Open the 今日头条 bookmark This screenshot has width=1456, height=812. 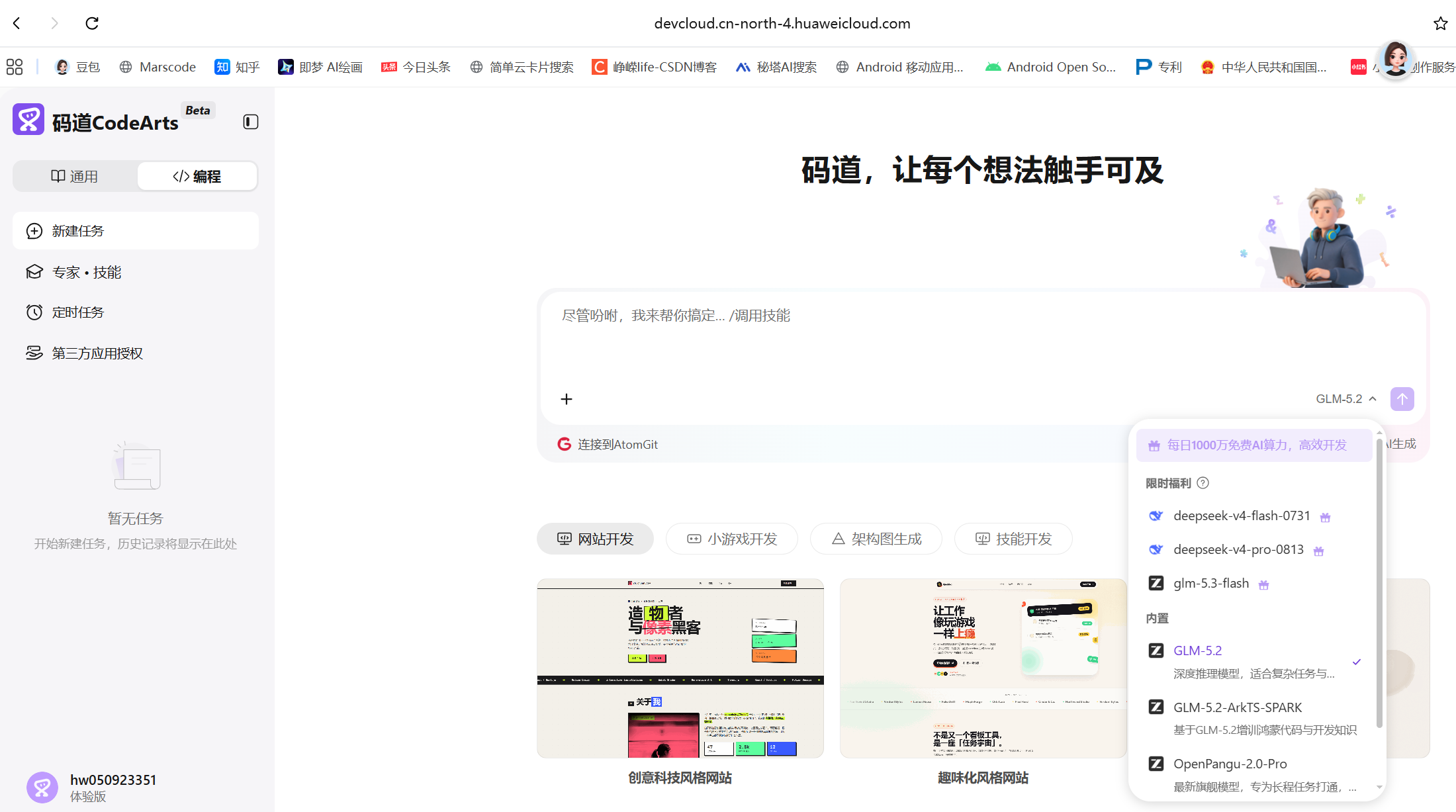[416, 67]
